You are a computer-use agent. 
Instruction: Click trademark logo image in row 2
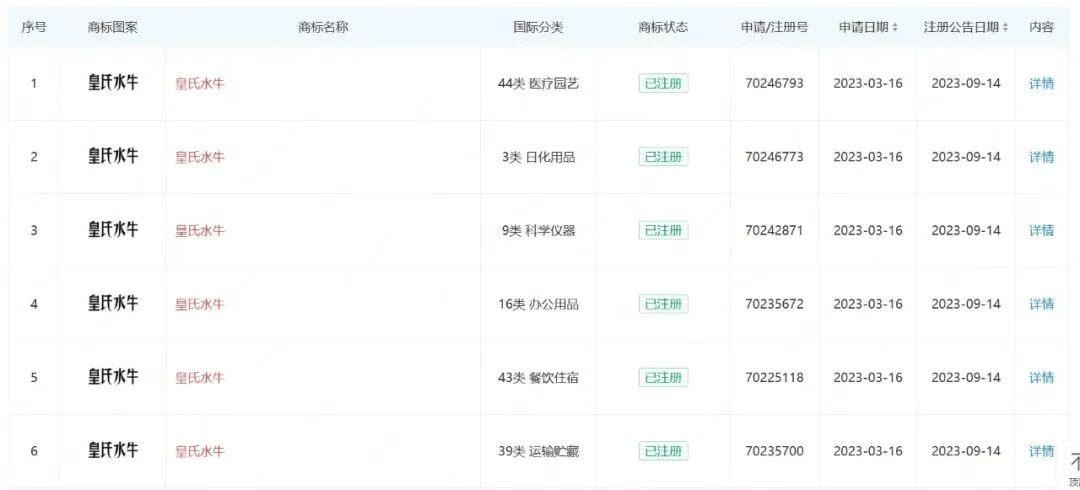point(113,156)
